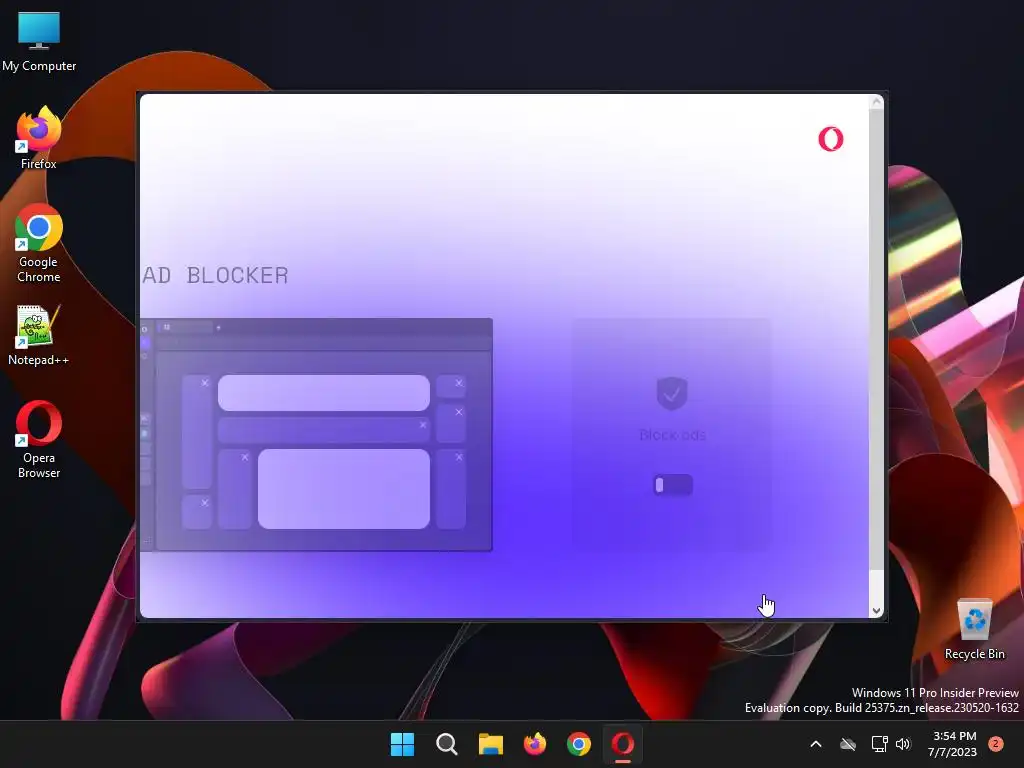Select the Recycle Bin desktop icon
Screen dimensions: 1024x768
(x=974, y=630)
